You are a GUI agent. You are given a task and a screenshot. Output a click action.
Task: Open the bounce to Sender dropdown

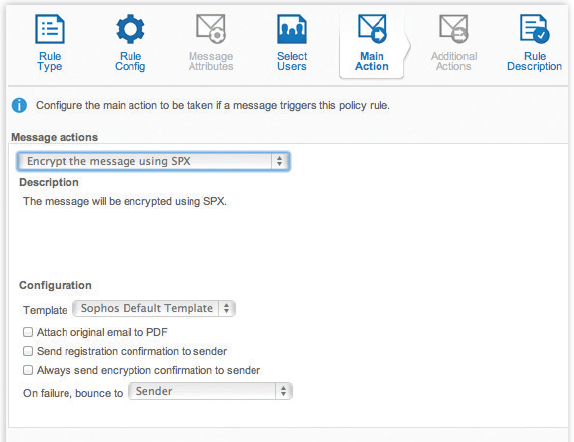(x=210, y=391)
